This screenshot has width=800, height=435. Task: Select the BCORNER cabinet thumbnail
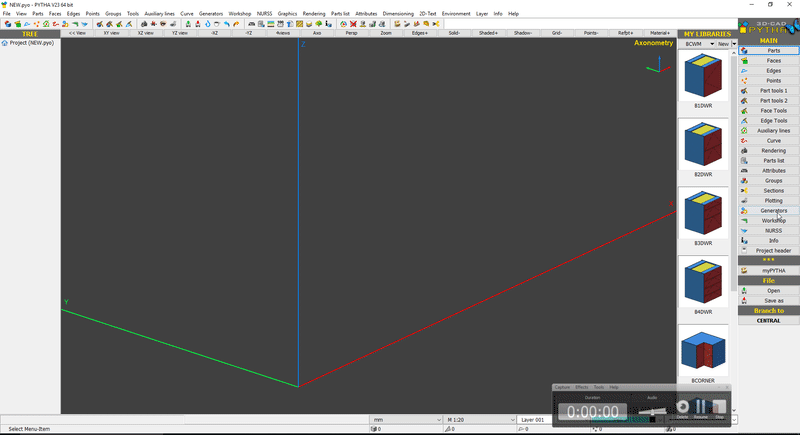703,350
